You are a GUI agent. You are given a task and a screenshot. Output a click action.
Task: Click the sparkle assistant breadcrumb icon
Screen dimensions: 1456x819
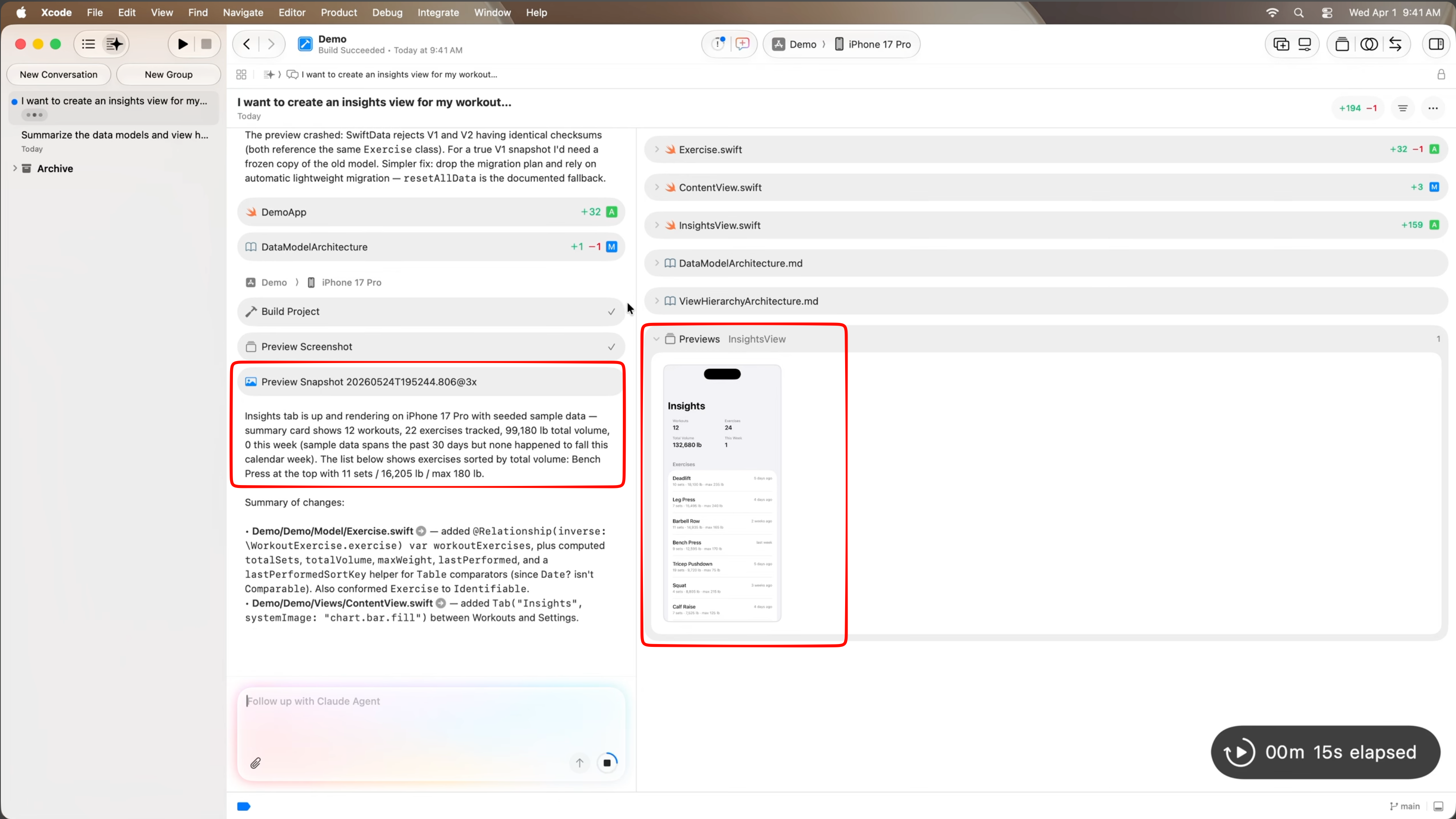[x=270, y=75]
